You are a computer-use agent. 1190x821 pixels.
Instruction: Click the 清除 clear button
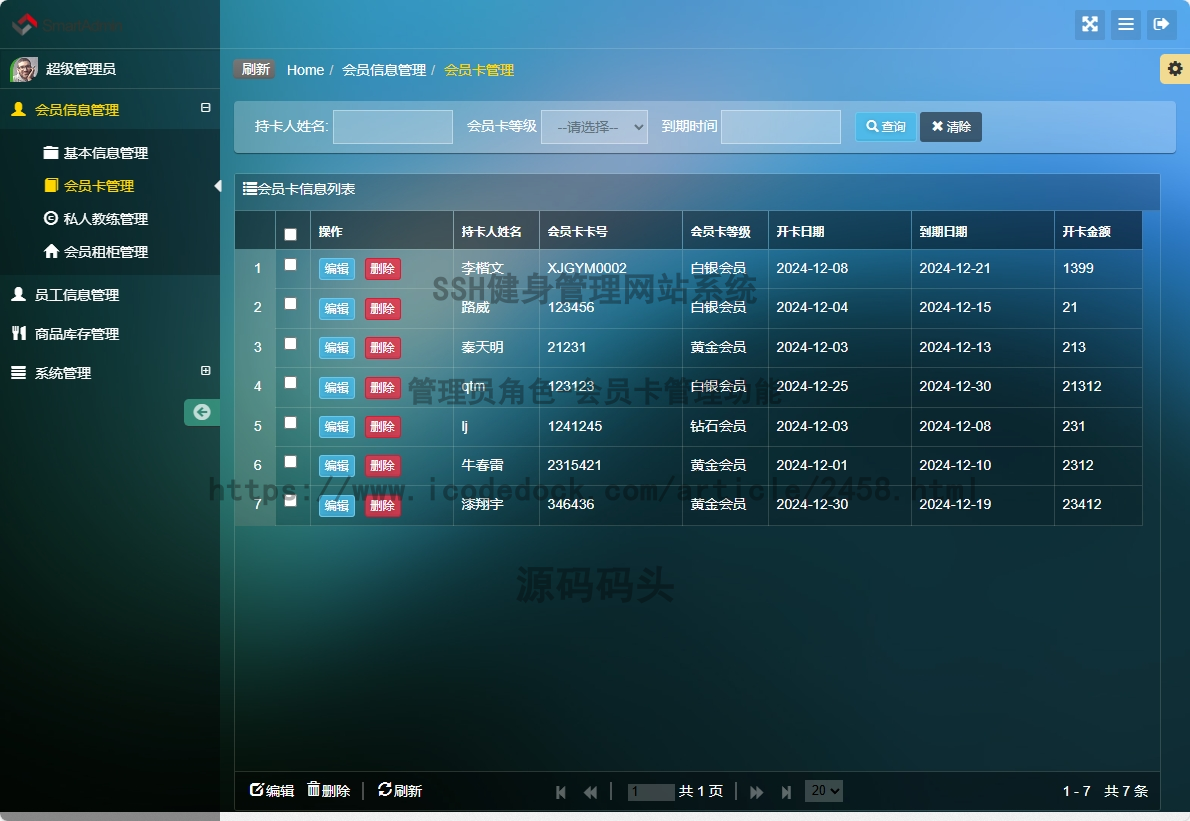[951, 127]
